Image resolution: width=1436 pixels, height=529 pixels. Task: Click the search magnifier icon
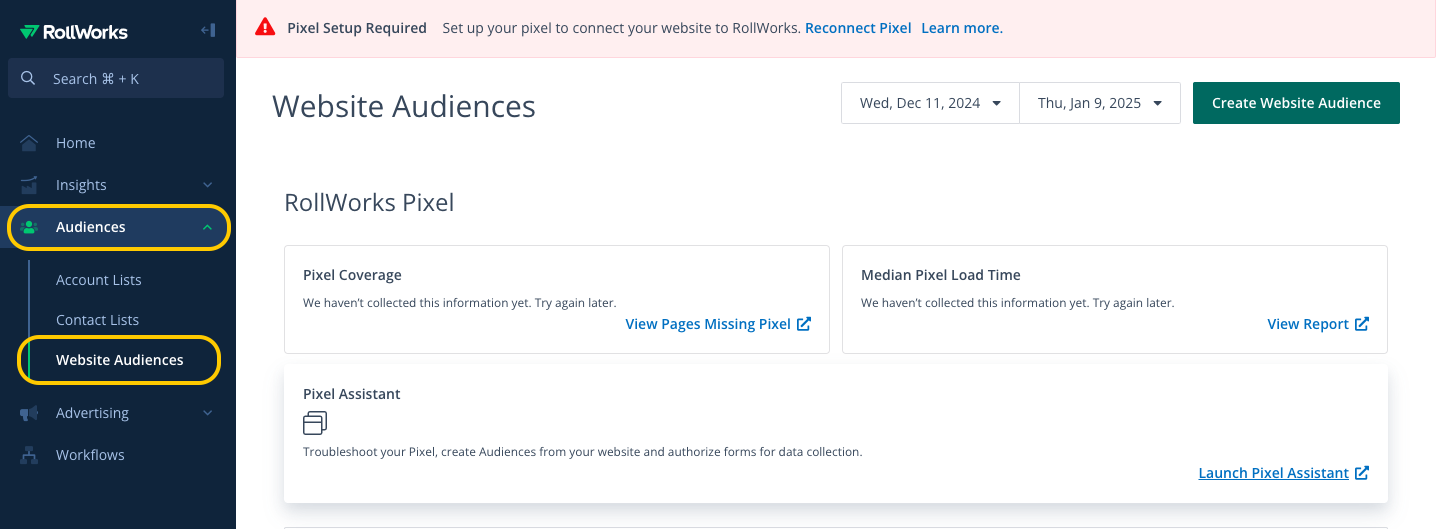28,78
